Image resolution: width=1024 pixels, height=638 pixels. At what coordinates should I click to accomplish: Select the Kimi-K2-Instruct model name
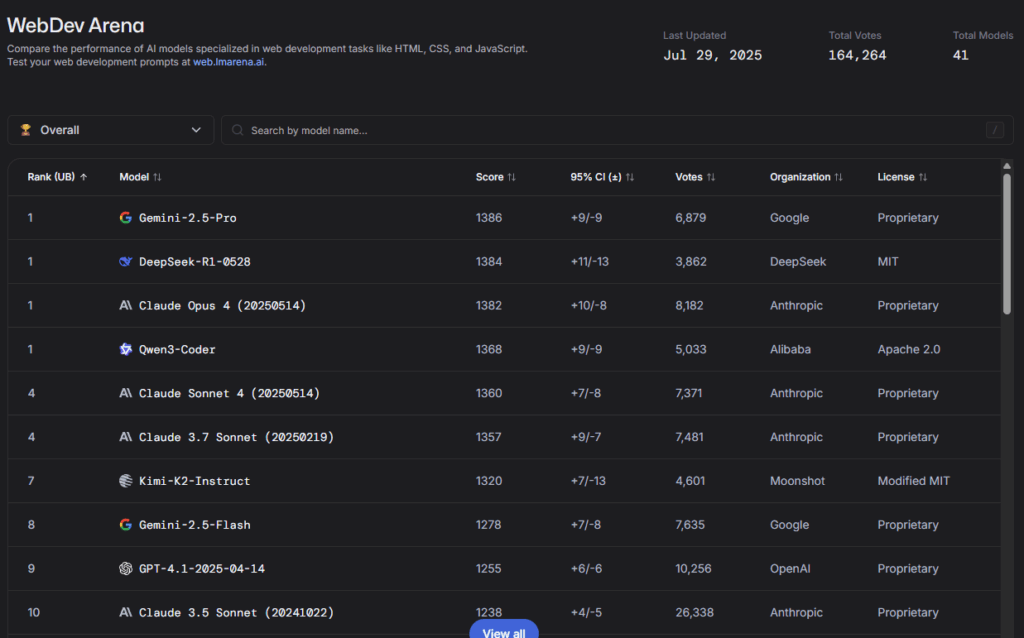click(x=195, y=481)
